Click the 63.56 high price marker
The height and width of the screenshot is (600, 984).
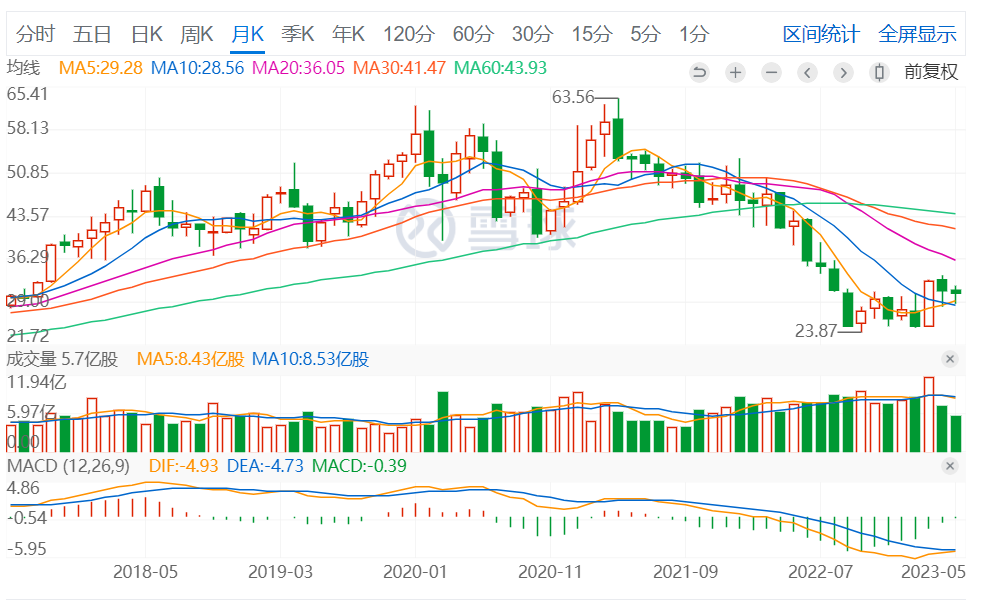pyautogui.click(x=573, y=97)
